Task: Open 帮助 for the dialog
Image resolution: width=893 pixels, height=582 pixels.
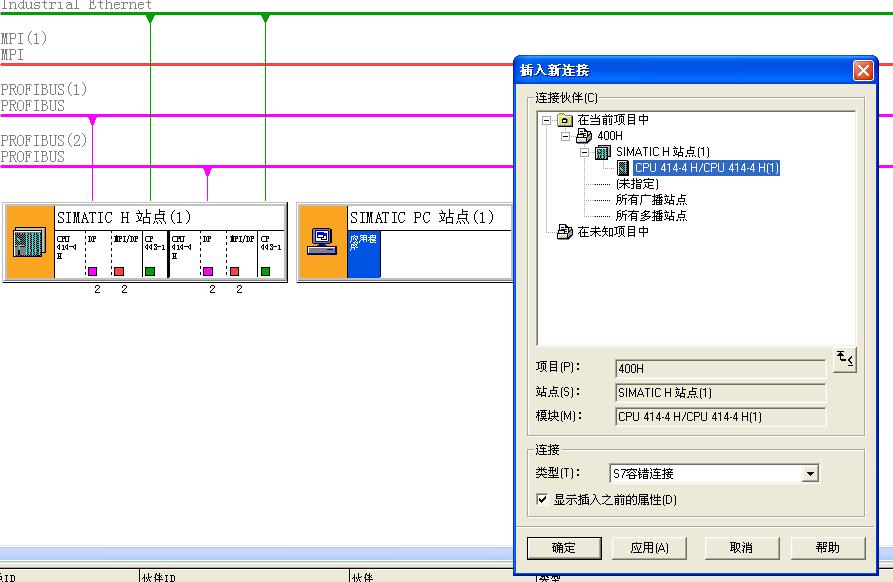Action: [x=828, y=548]
